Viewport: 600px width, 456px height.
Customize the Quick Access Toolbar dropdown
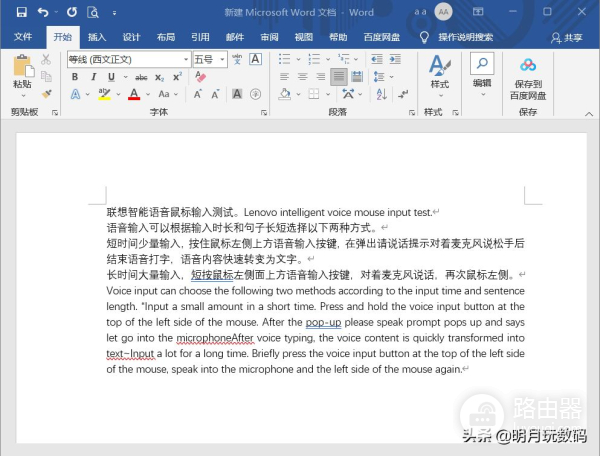pos(114,13)
